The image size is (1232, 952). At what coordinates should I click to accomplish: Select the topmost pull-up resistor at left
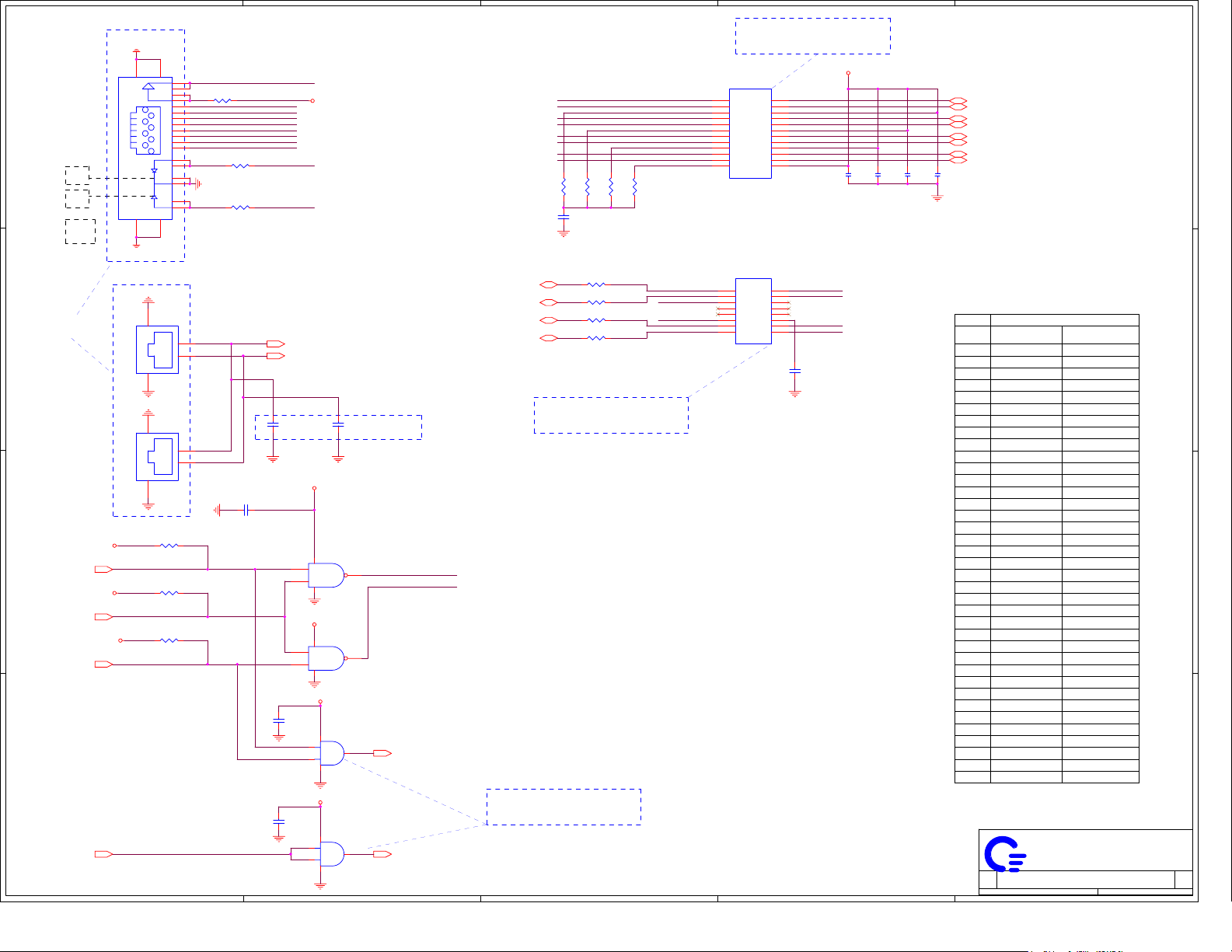coord(169,546)
